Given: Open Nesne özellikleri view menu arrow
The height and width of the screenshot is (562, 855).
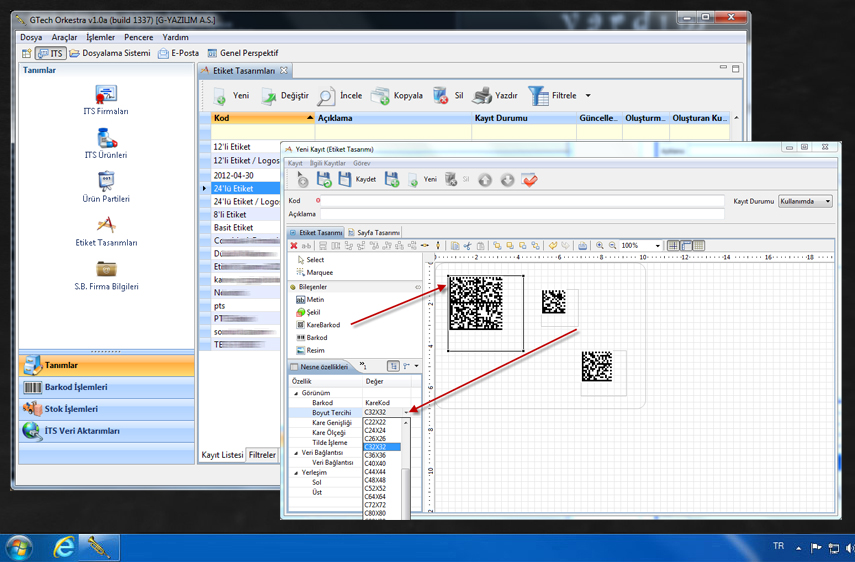Looking at the screenshot, I should [x=417, y=366].
